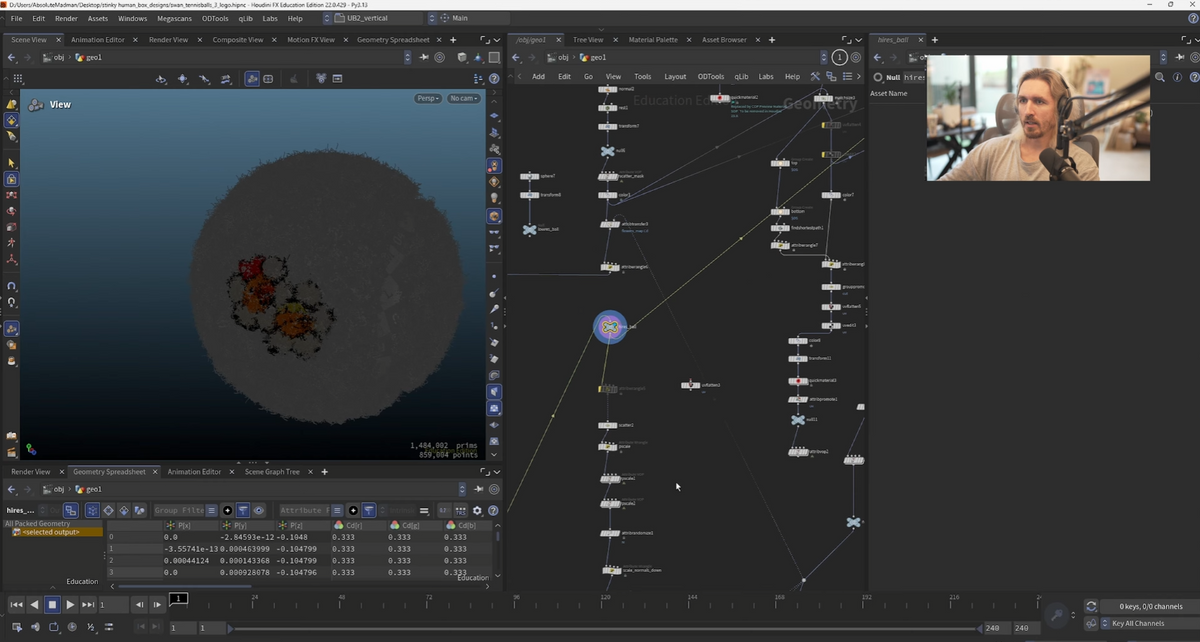Click frame 48 on the timeline
Viewport: 1200px width, 642px height.
pos(343,603)
